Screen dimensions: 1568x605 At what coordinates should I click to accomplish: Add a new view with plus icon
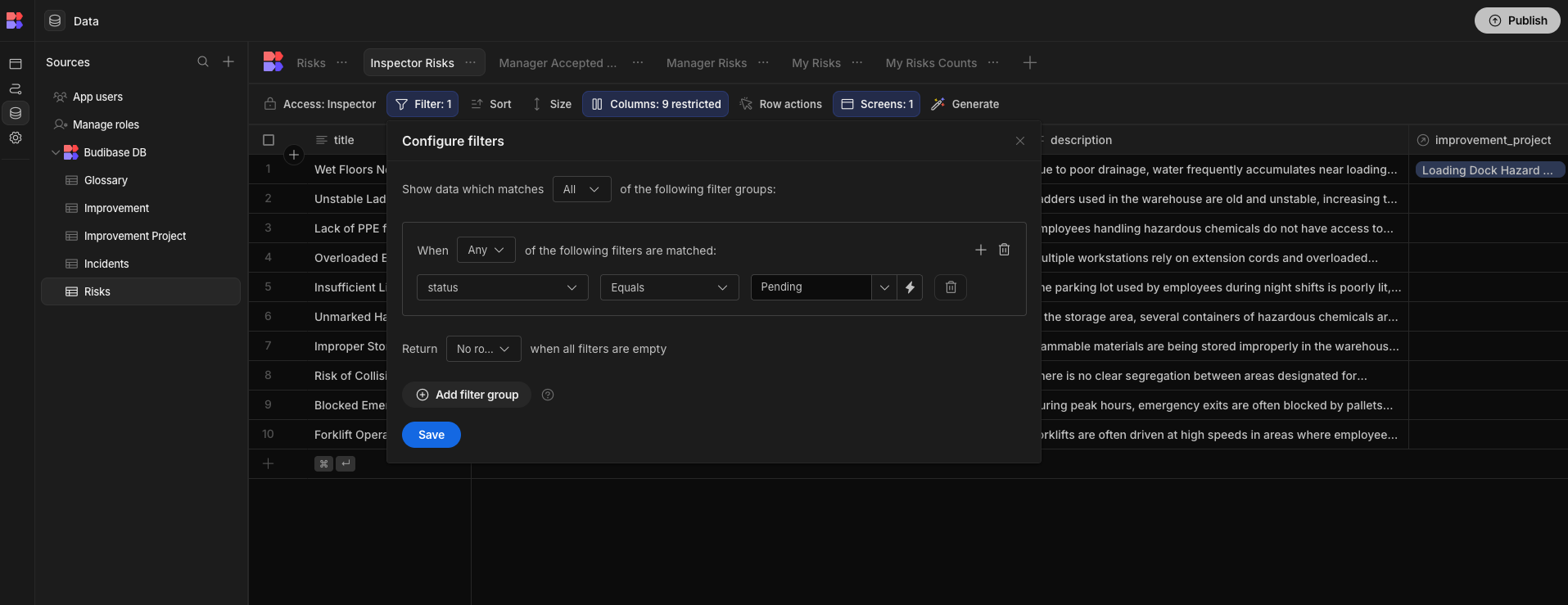1030,62
